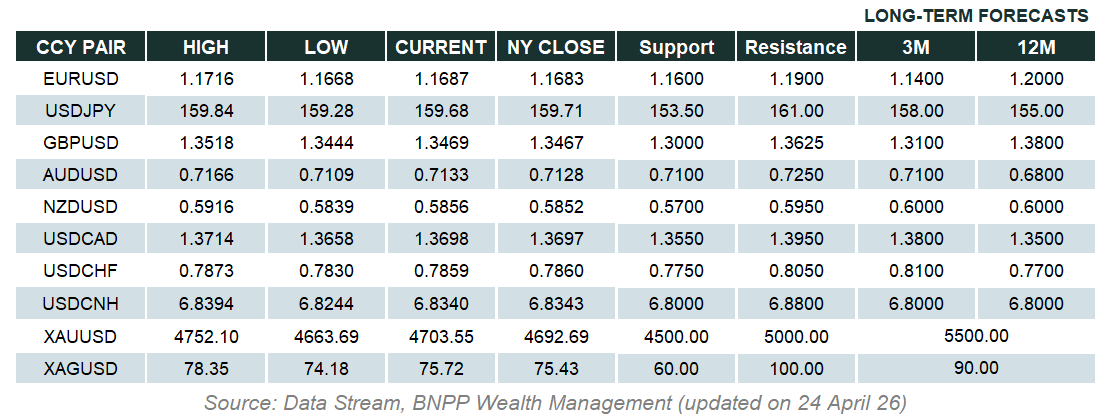Click the XAUUSD row label
Image resolution: width=1103 pixels, height=418 pixels.
81,336
